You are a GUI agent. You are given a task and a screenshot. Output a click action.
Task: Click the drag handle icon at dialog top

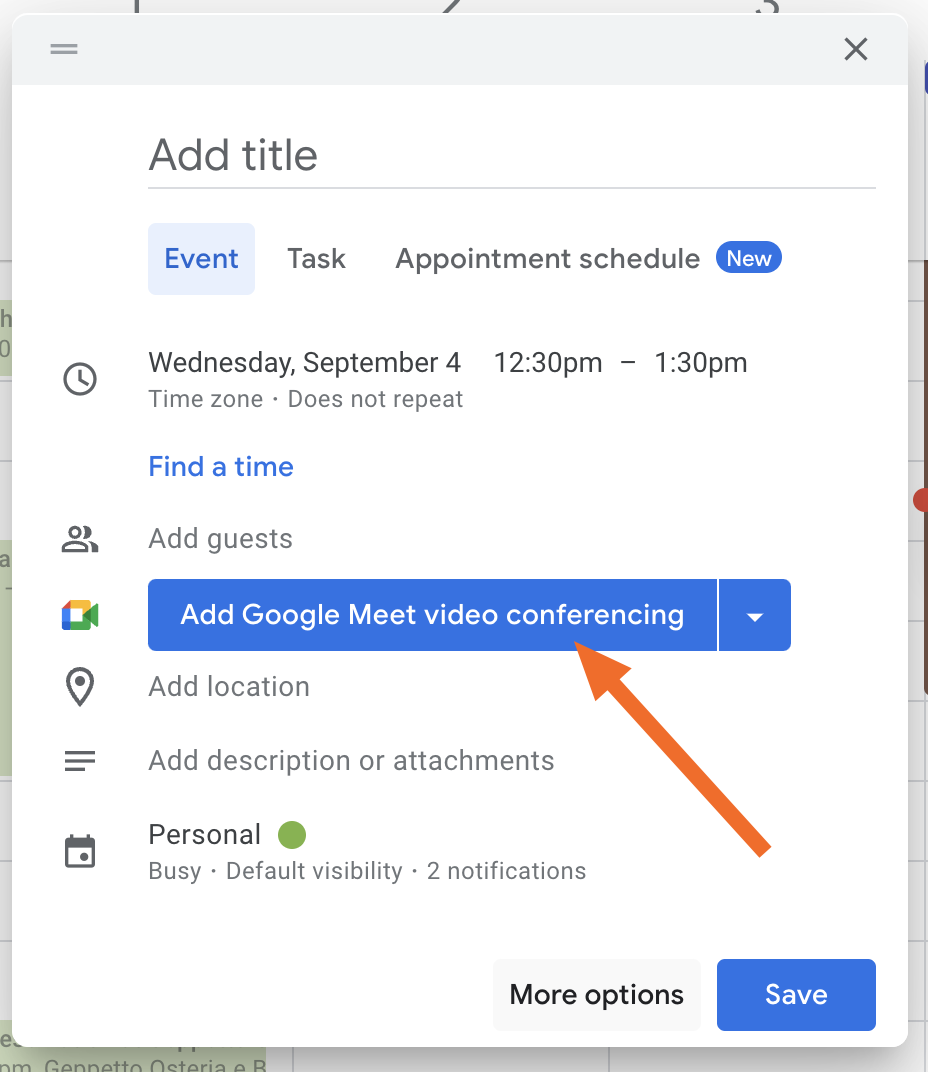pos(64,49)
